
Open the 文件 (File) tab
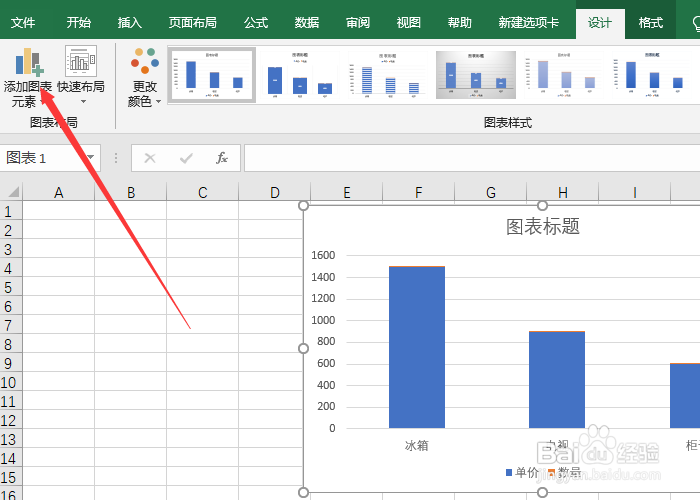click(x=23, y=22)
